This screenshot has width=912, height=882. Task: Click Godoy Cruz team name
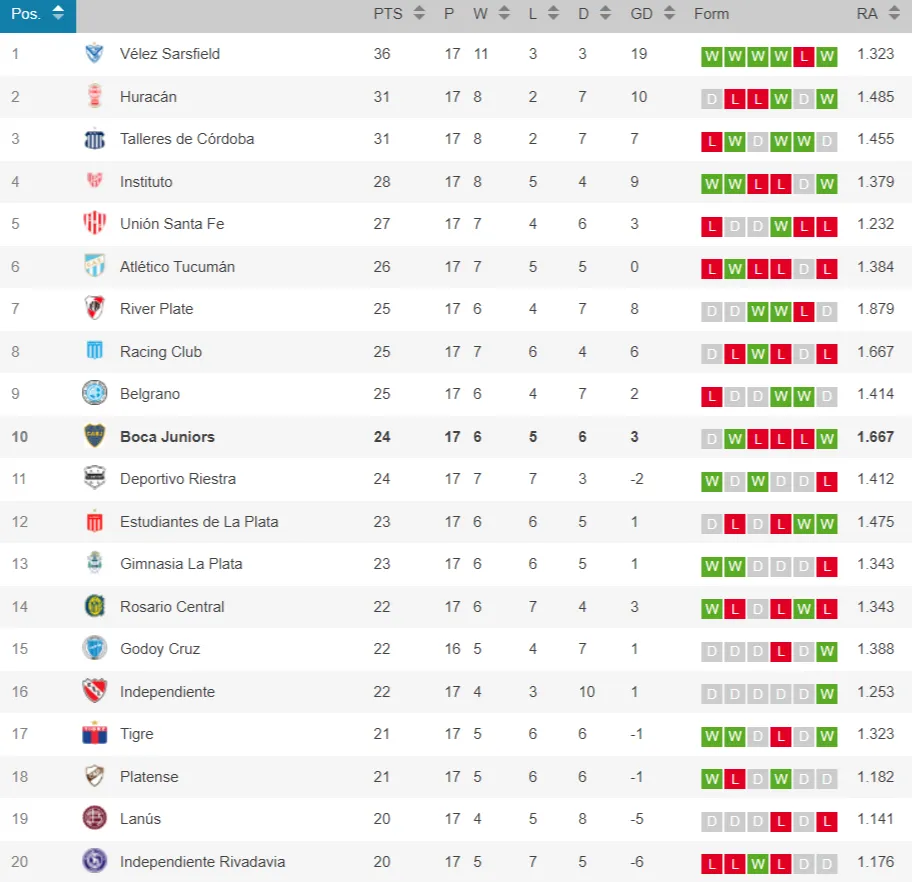[x=160, y=649]
